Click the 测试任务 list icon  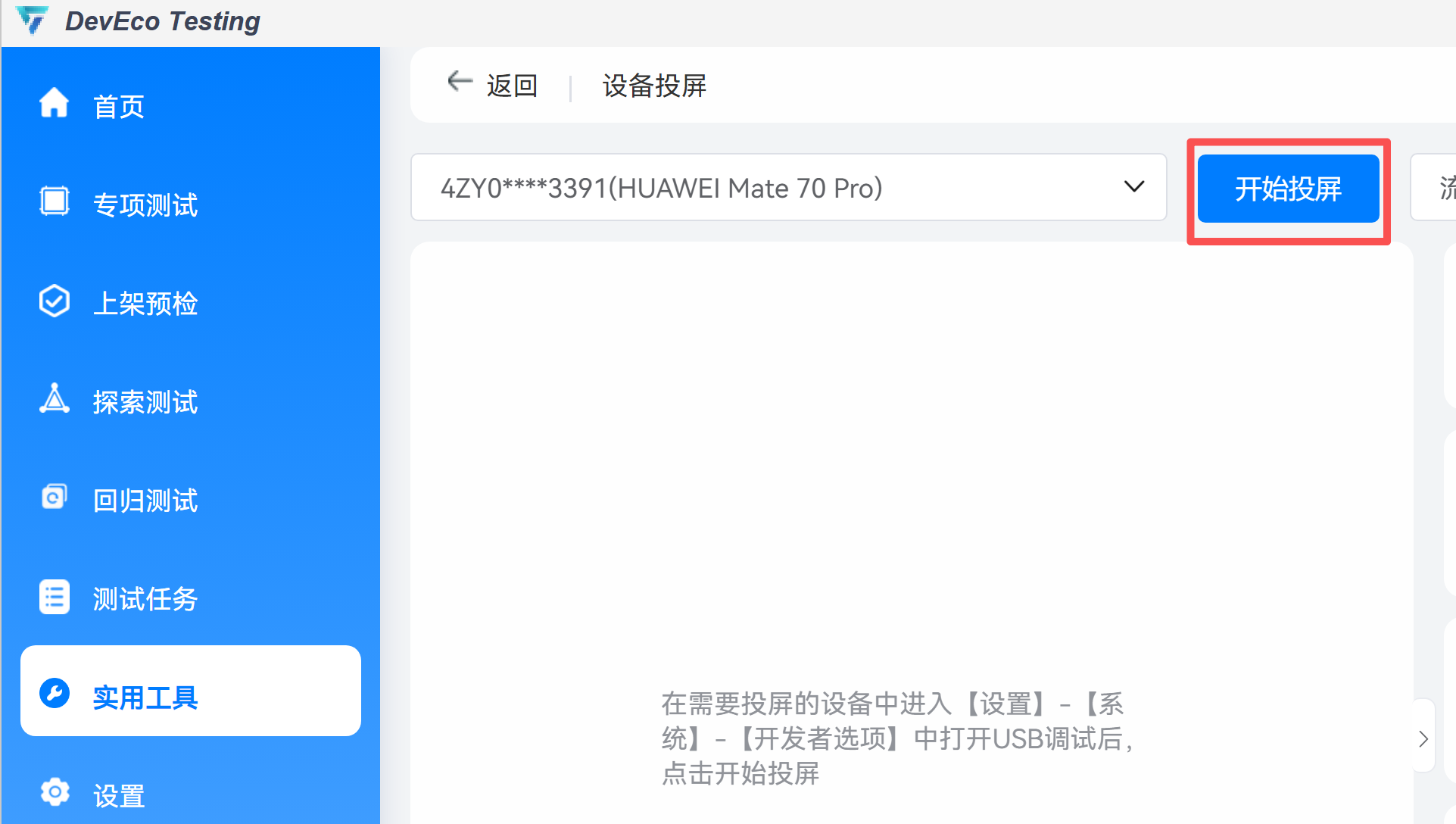[54, 597]
